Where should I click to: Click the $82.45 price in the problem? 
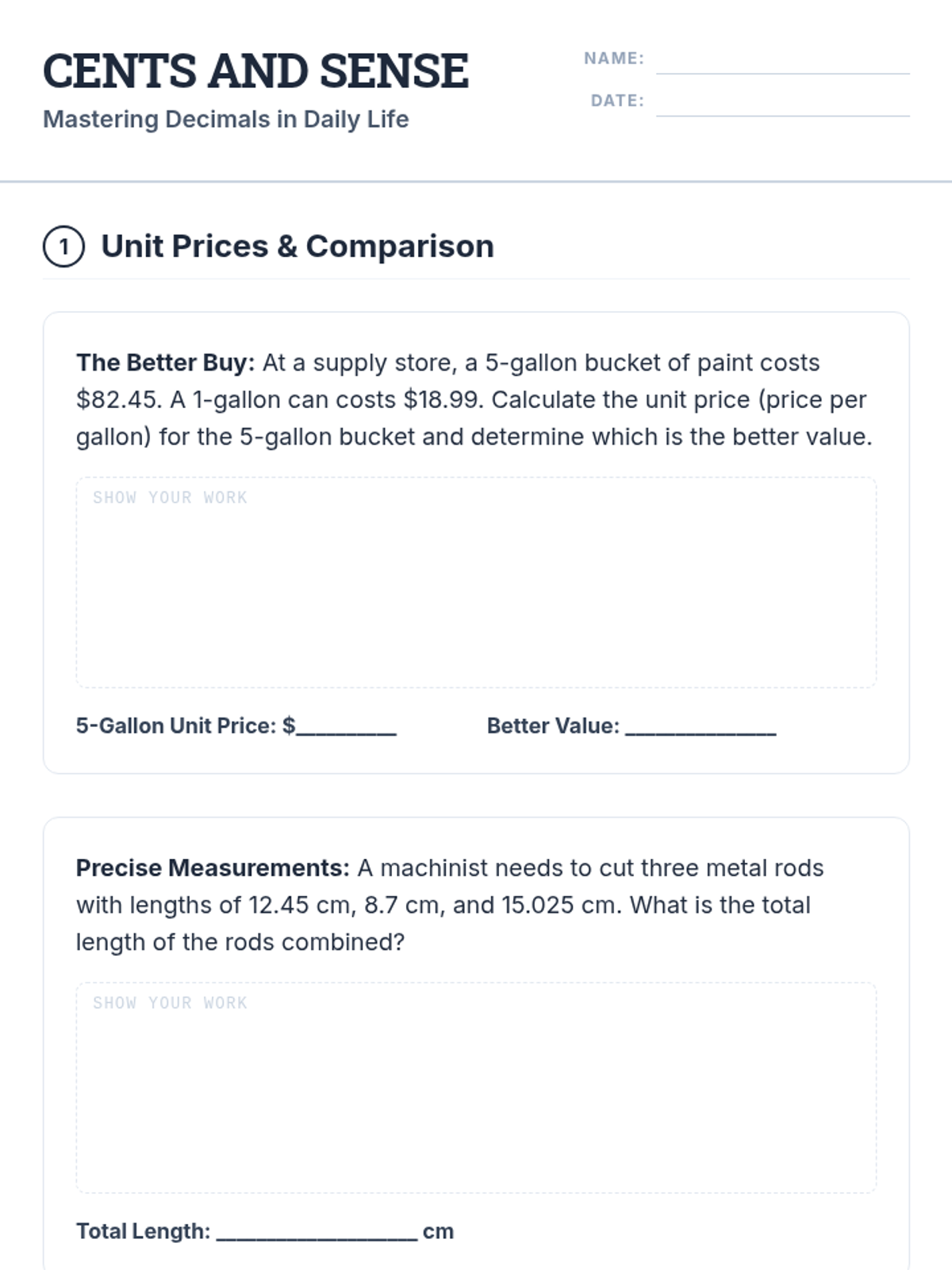pos(118,400)
